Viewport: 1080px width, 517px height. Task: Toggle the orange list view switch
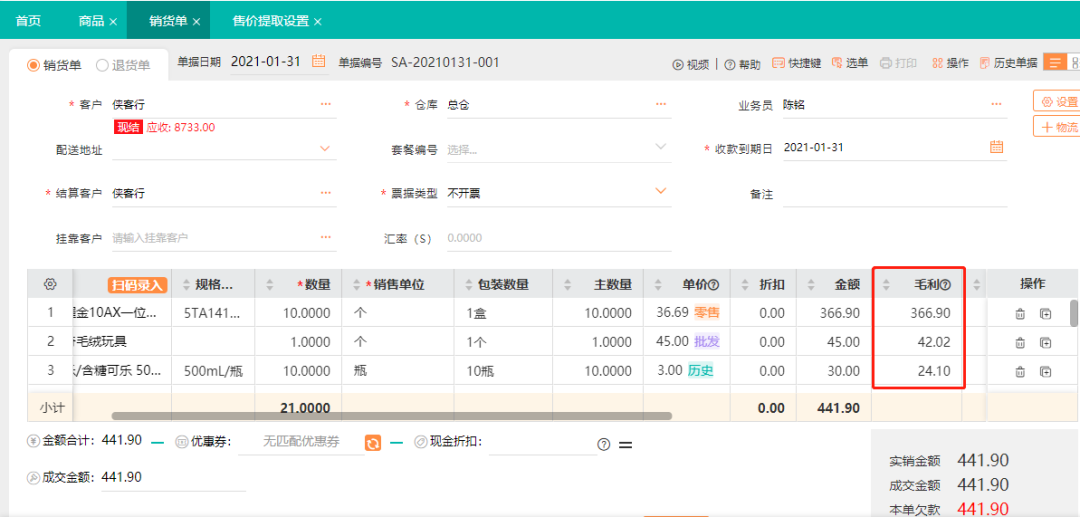[1054, 62]
